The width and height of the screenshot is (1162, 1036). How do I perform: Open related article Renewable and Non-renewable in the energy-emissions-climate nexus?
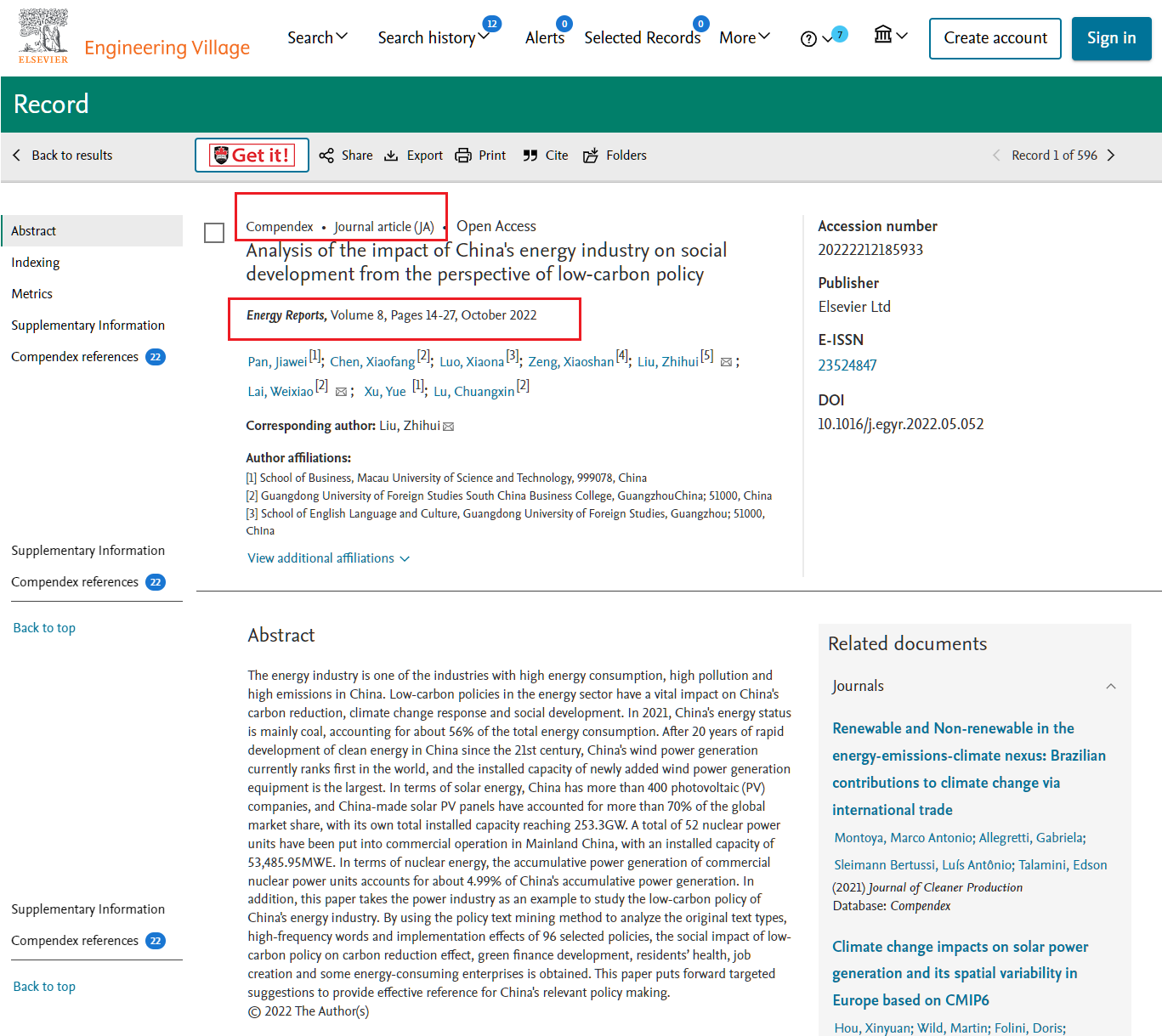(969, 769)
